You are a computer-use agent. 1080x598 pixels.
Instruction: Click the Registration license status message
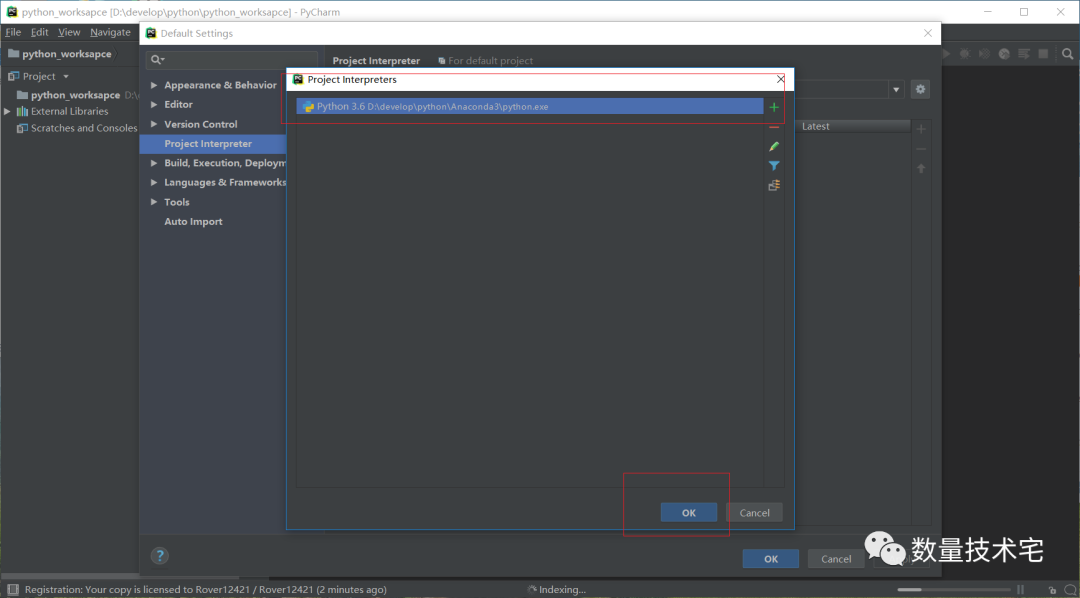tap(205, 590)
